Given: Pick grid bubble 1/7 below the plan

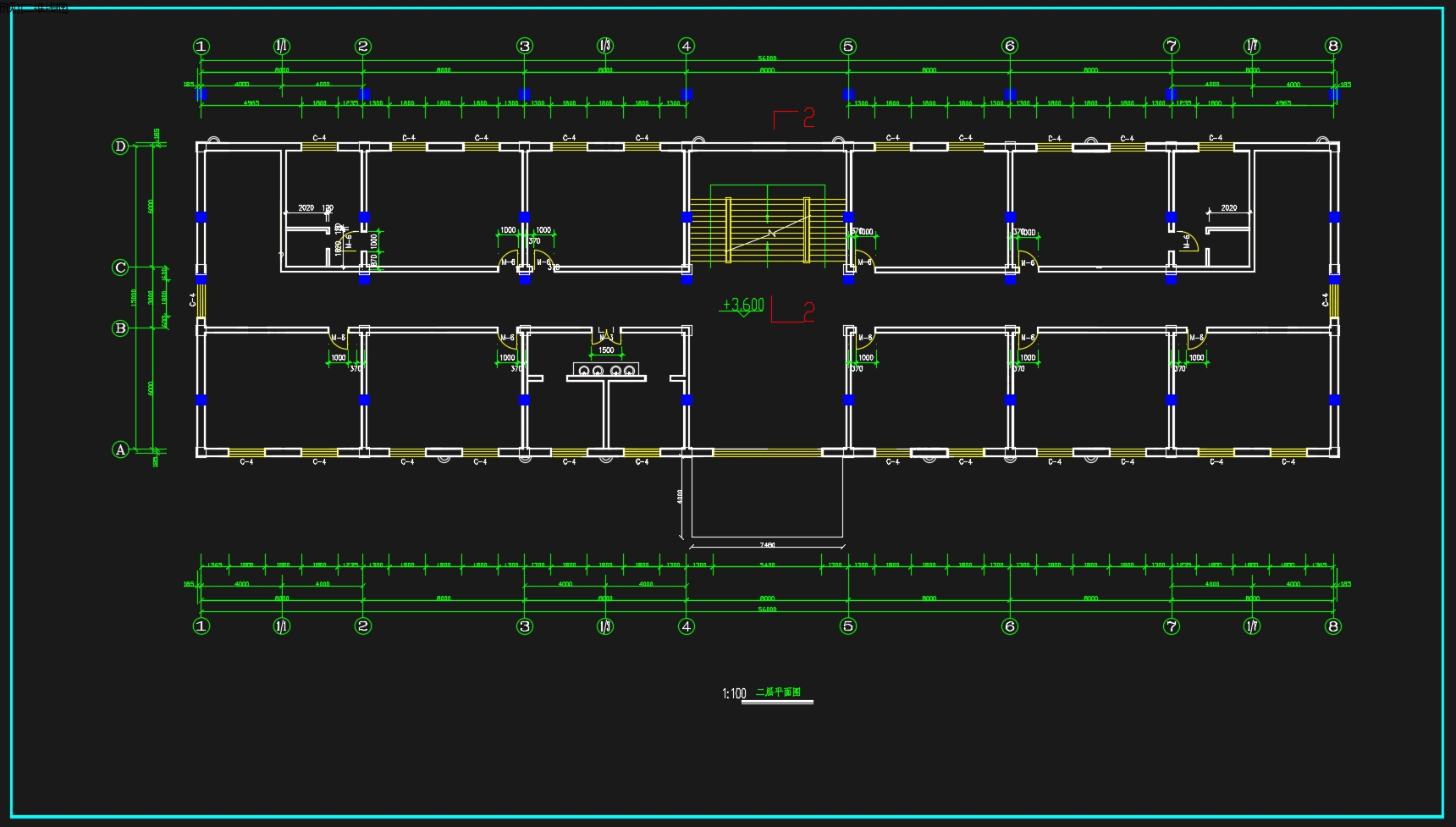Looking at the screenshot, I should [1252, 626].
